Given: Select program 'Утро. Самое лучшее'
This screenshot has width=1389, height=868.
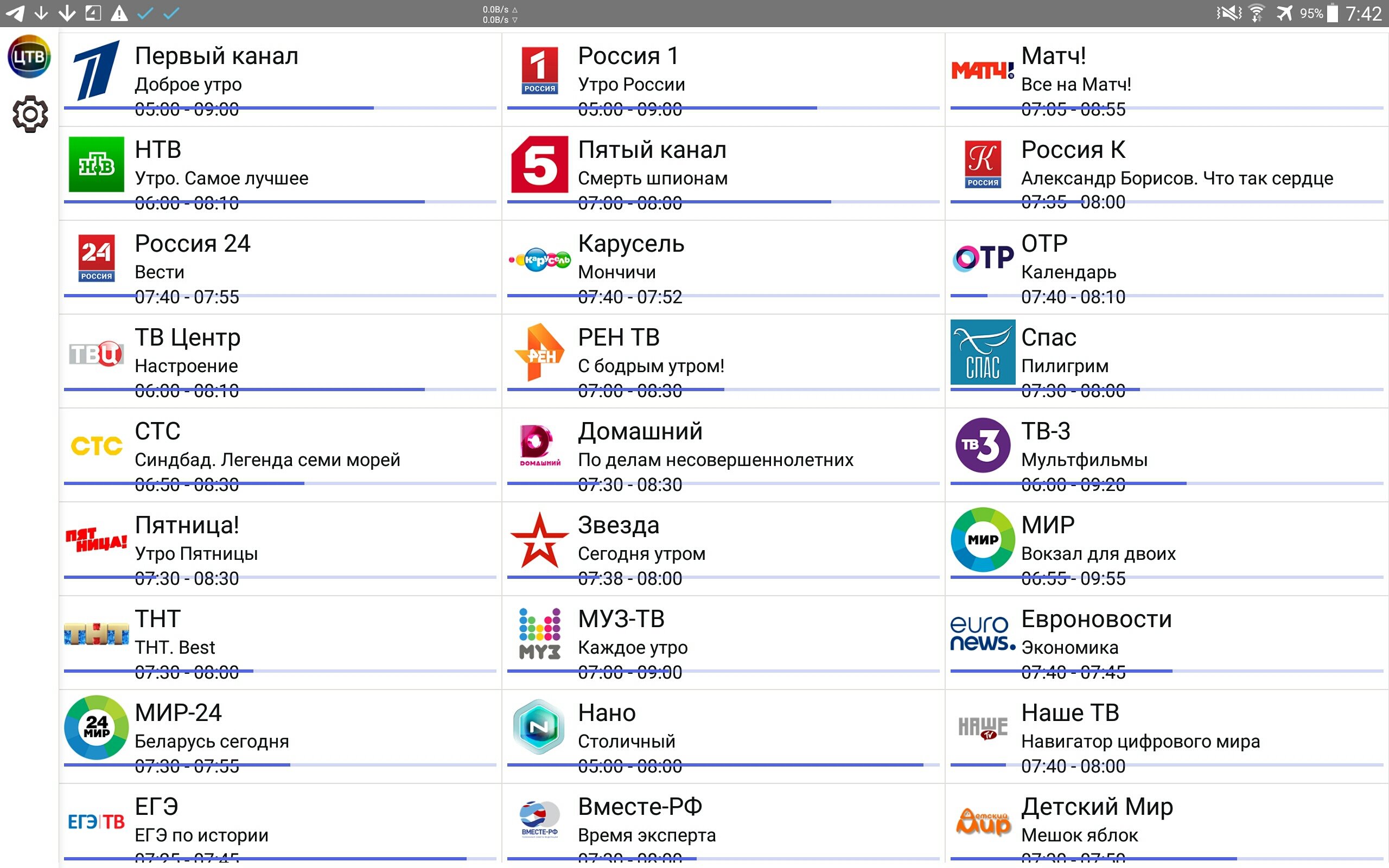Looking at the screenshot, I should tap(221, 178).
